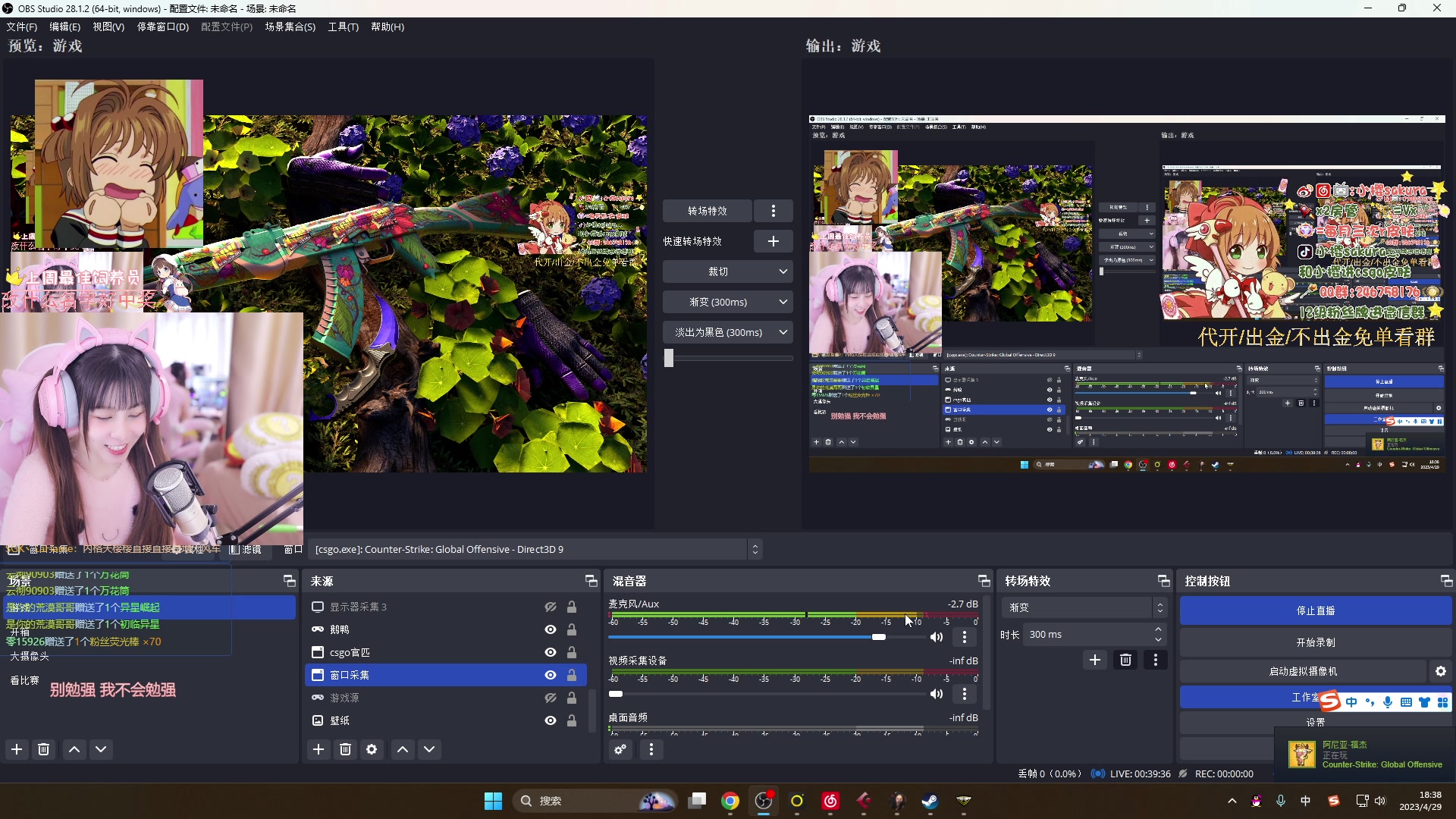
Task: Hide the 窗口采集 source
Action: (x=551, y=675)
